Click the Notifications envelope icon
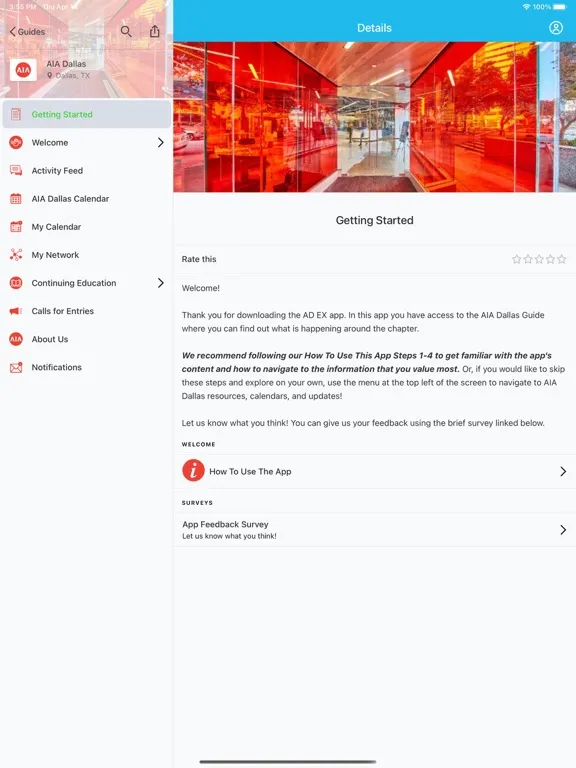 point(16,367)
